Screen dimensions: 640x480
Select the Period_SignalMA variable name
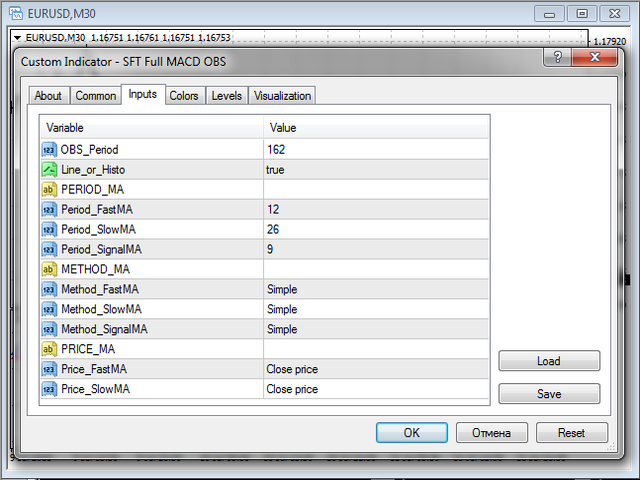click(x=101, y=249)
